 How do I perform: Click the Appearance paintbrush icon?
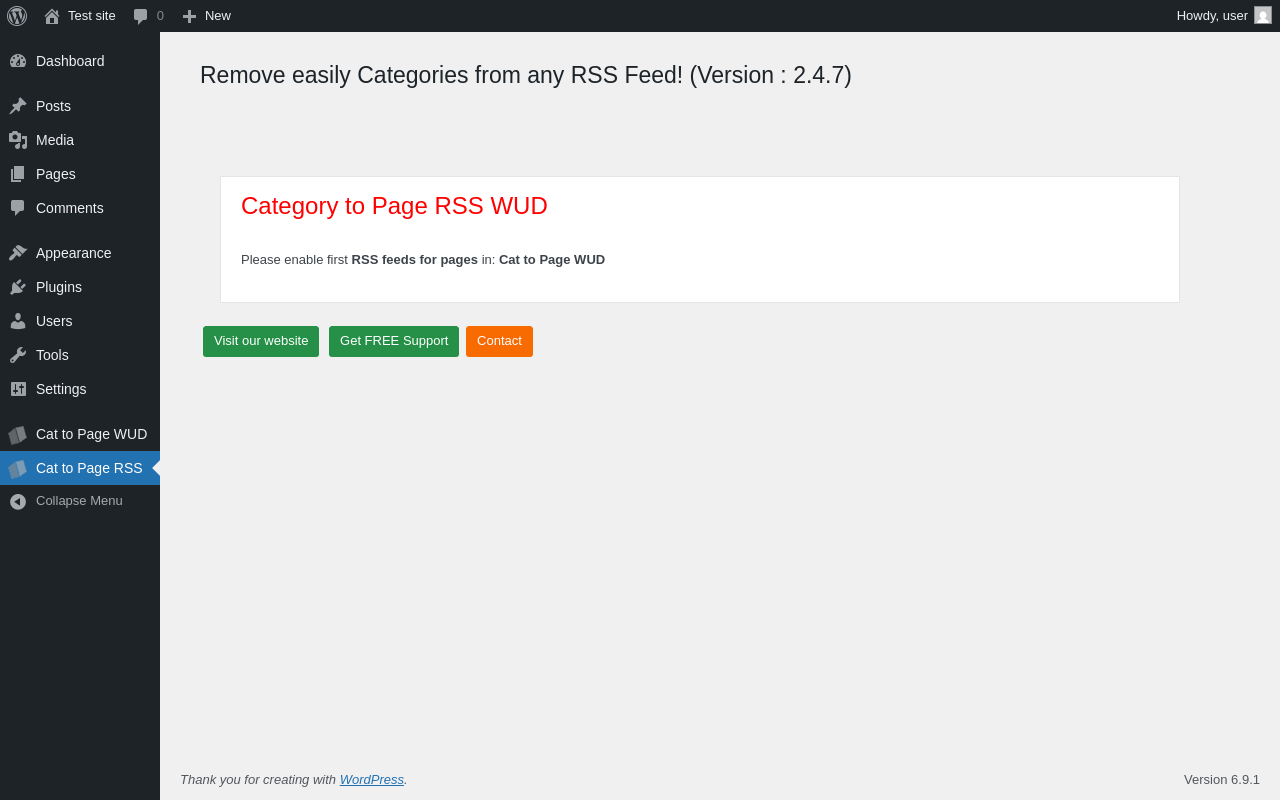click(x=18, y=253)
